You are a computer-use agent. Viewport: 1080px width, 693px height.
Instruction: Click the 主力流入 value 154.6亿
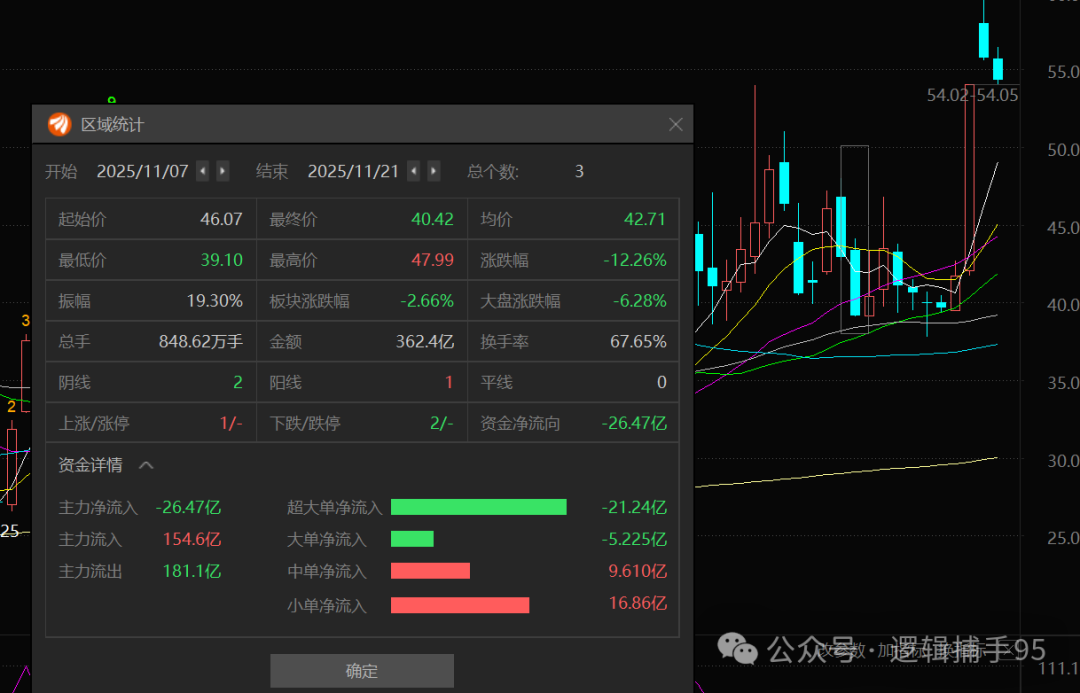pyautogui.click(x=192, y=539)
